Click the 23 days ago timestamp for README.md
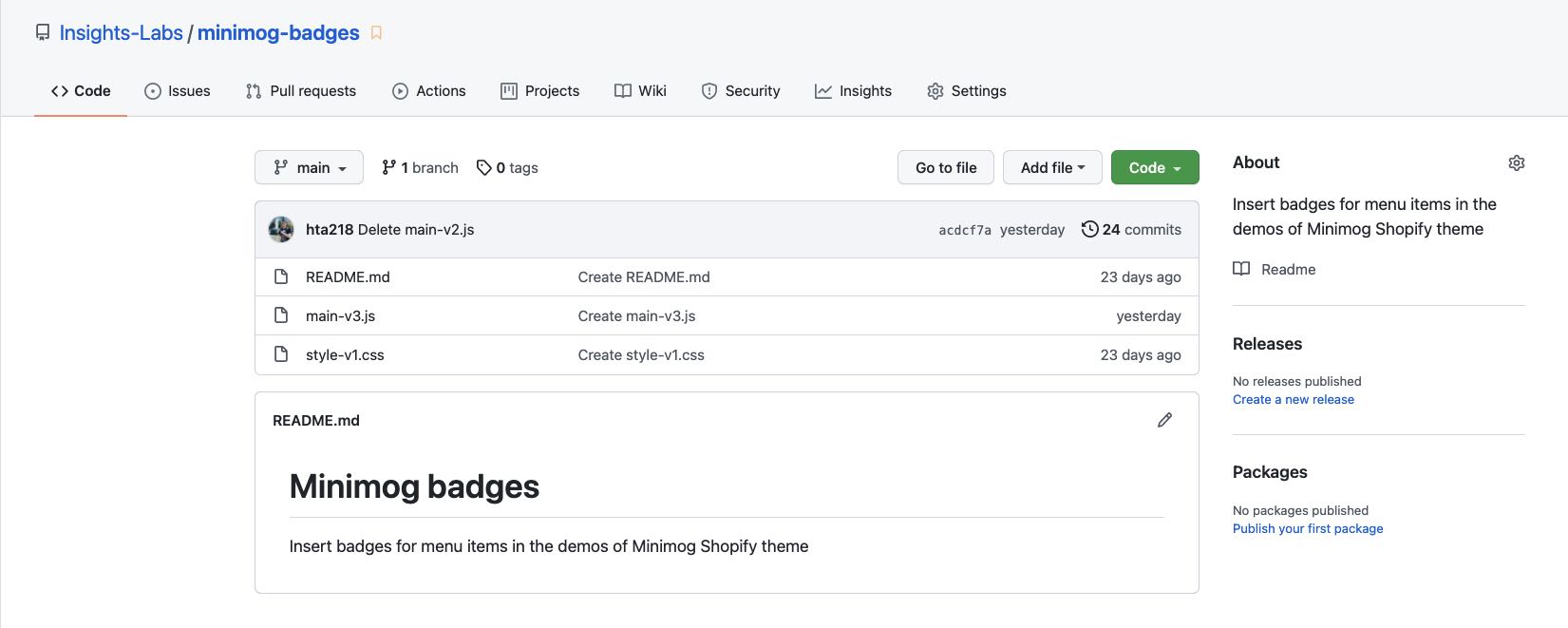This screenshot has width=1568, height=628. (x=1141, y=277)
